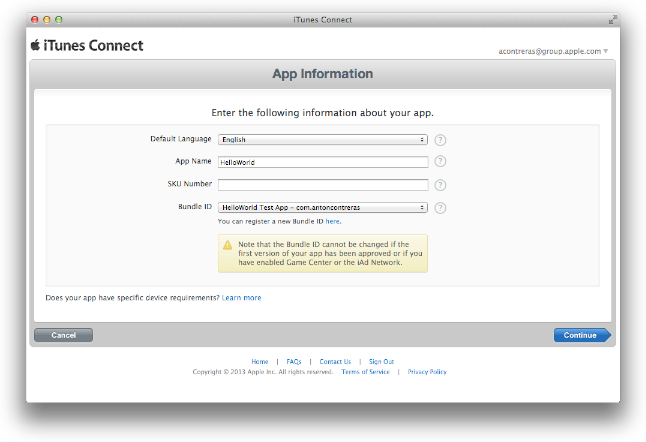This screenshot has height=442, width=646.
Task: Click the help icon beside Bundle ID
Action: (440, 208)
